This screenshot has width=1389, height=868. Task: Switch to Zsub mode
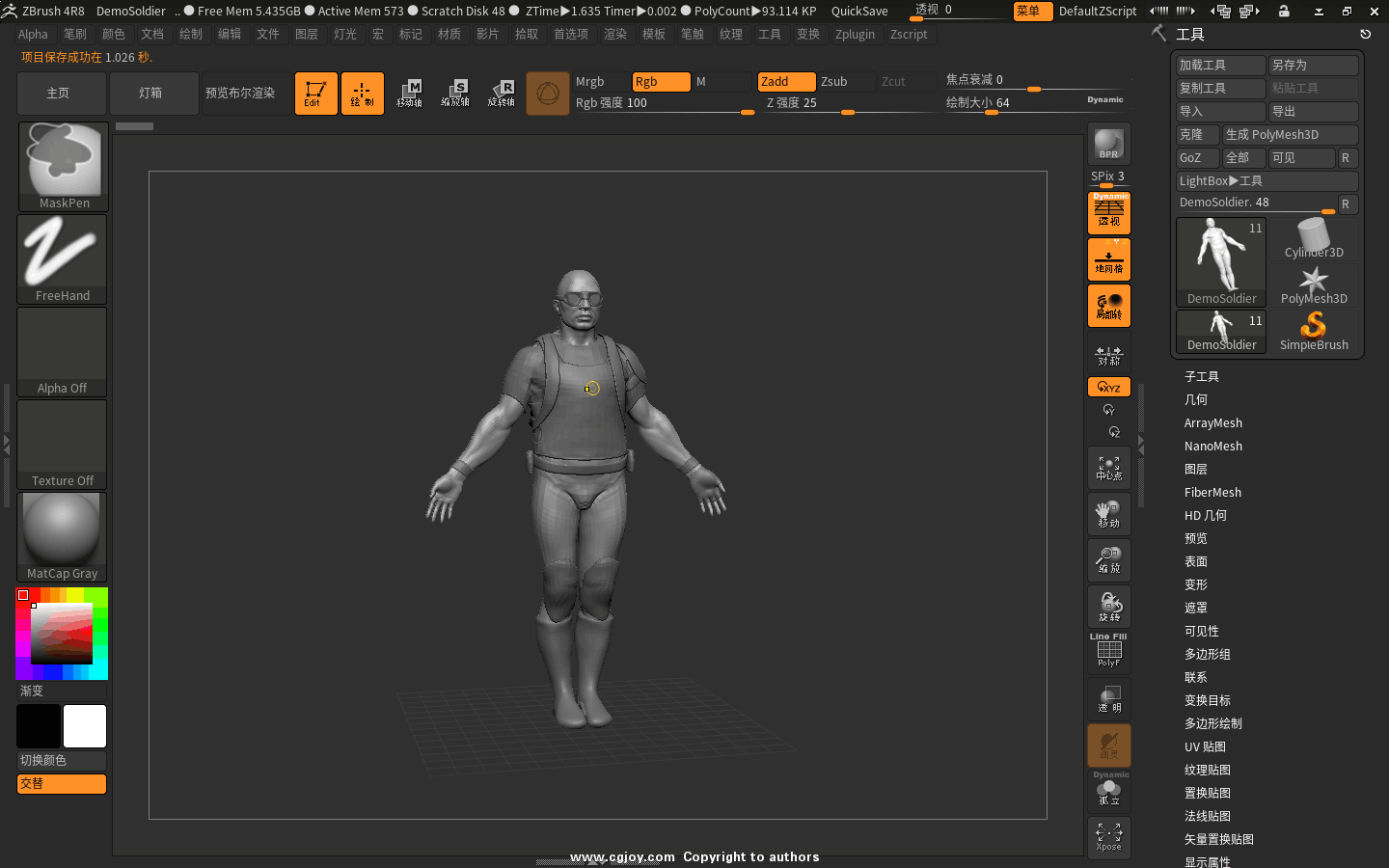(x=847, y=81)
